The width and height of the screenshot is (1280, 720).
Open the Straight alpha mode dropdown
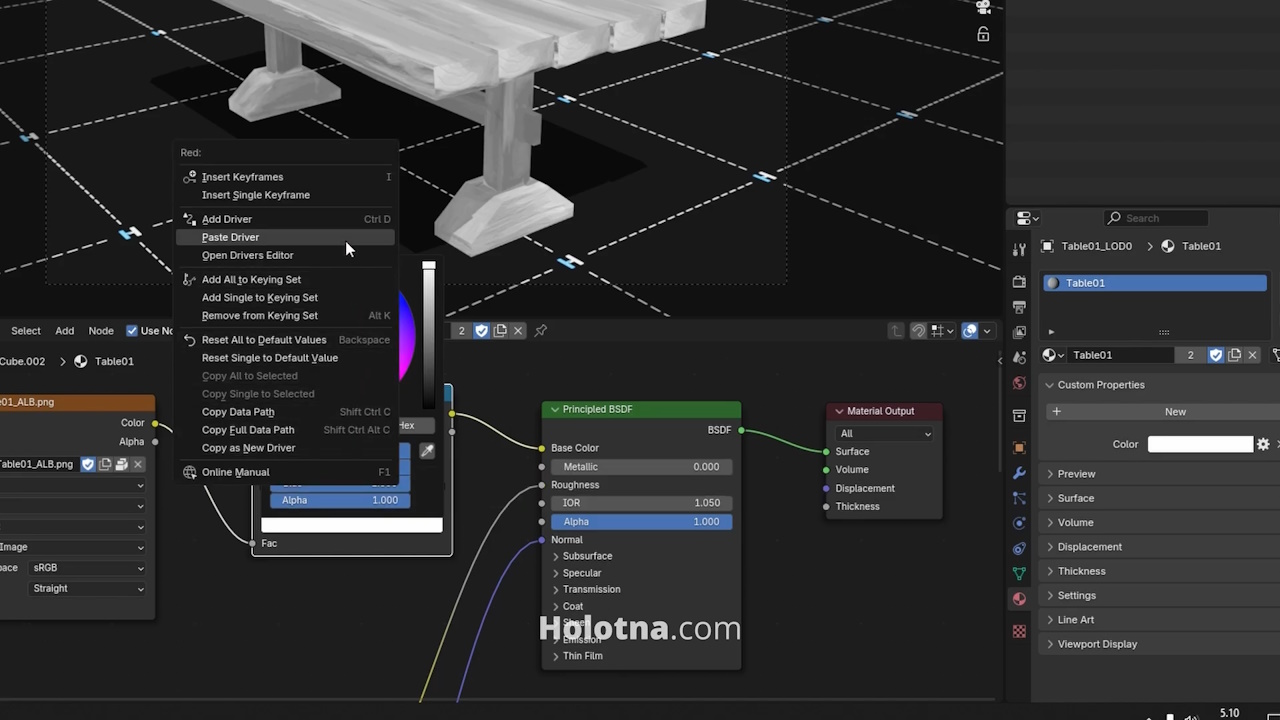tap(87, 588)
